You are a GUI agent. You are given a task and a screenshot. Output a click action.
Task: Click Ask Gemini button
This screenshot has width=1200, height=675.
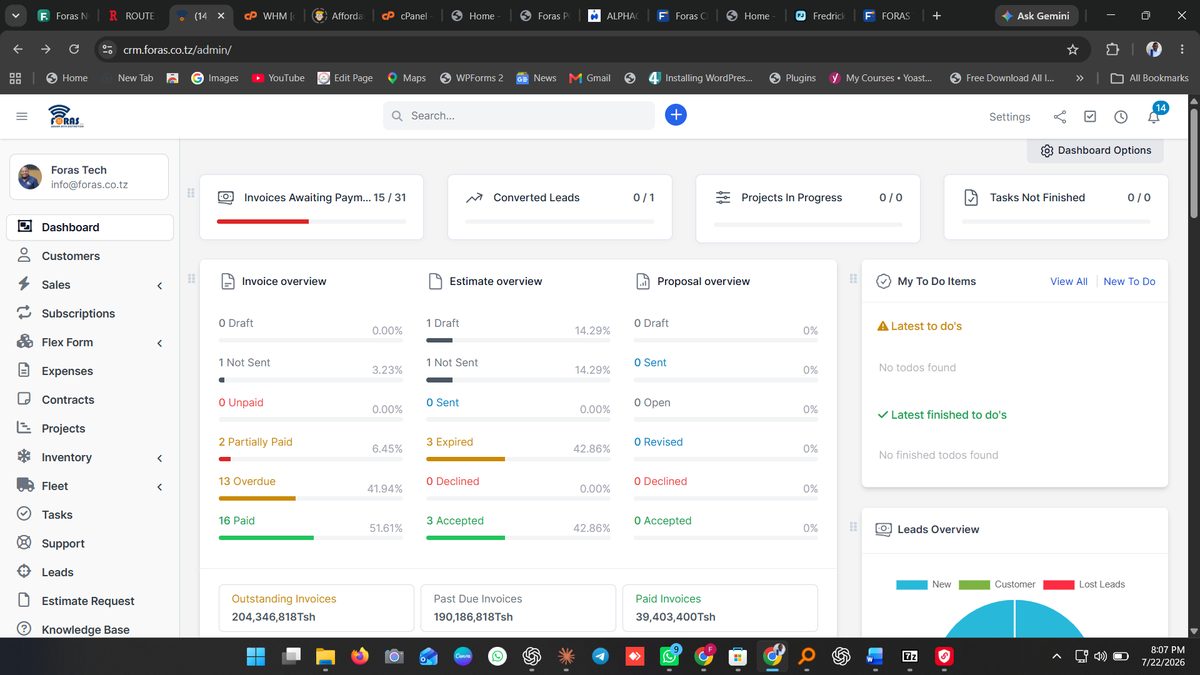[x=1035, y=16]
